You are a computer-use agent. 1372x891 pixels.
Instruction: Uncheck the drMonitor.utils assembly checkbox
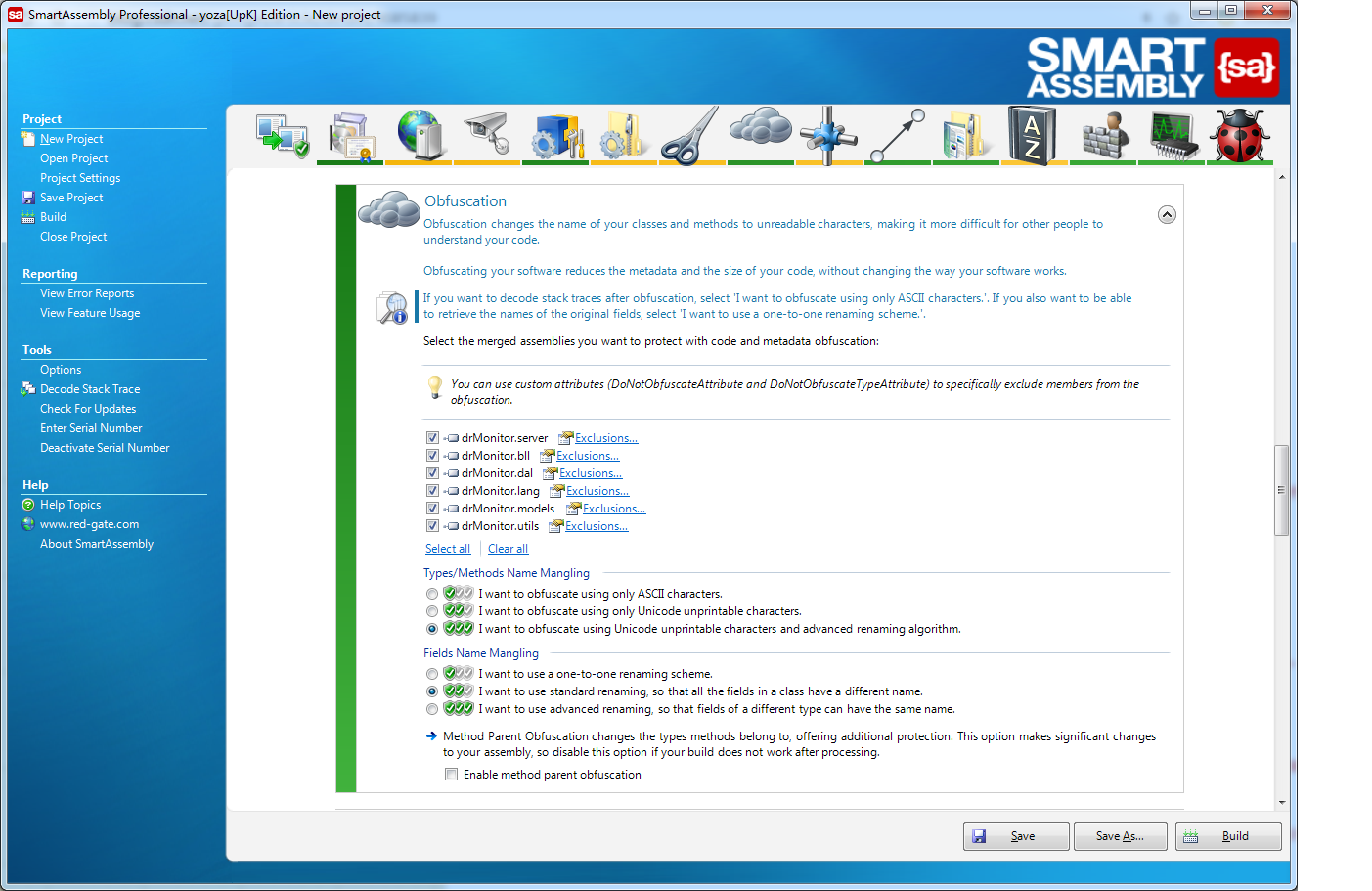(432, 526)
